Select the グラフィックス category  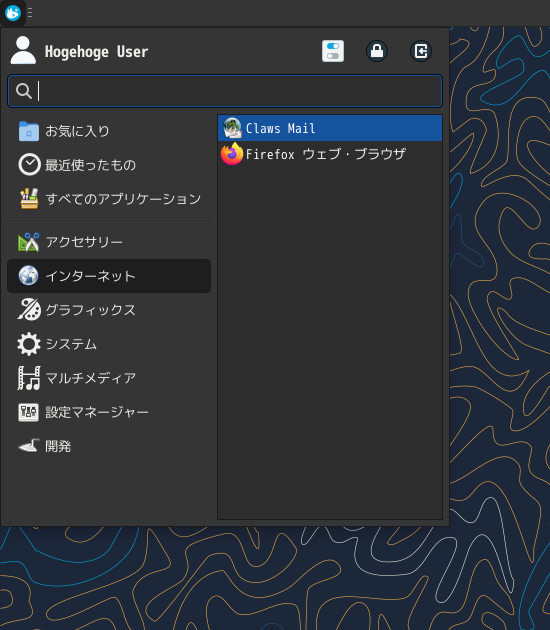tap(109, 310)
